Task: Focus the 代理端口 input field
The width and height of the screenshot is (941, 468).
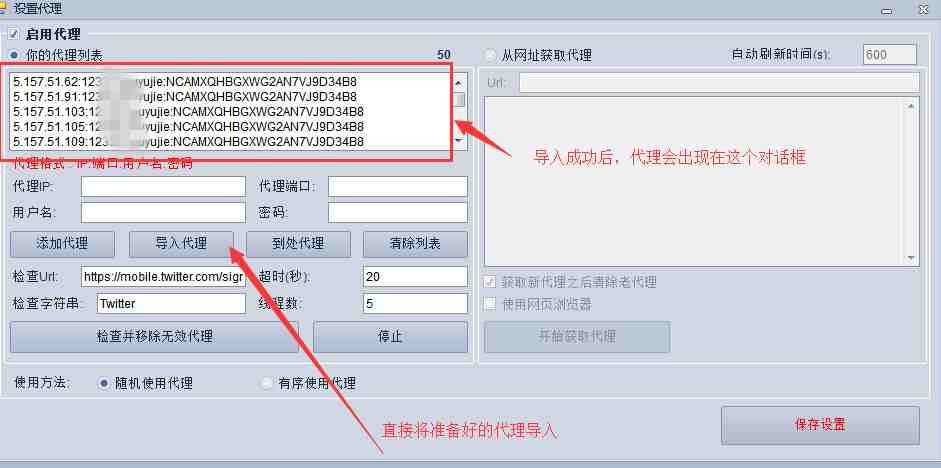Action: pos(398,187)
